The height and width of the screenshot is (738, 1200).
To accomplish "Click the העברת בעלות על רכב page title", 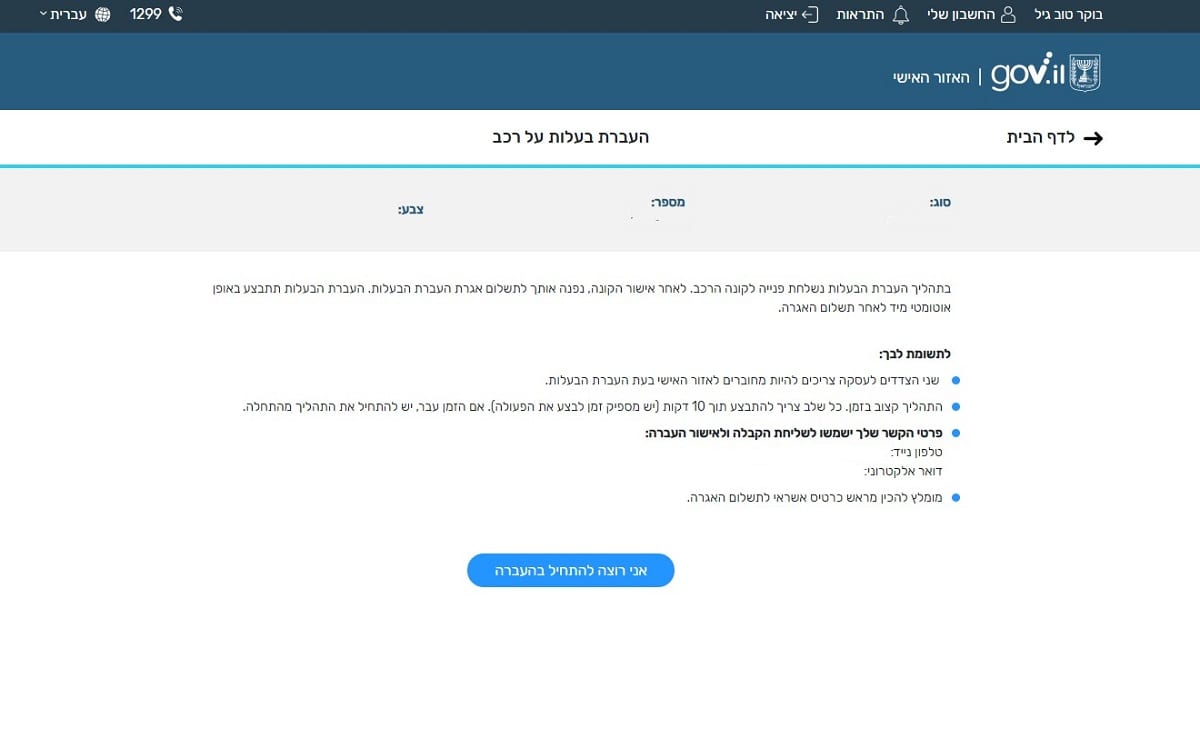I will pyautogui.click(x=570, y=136).
